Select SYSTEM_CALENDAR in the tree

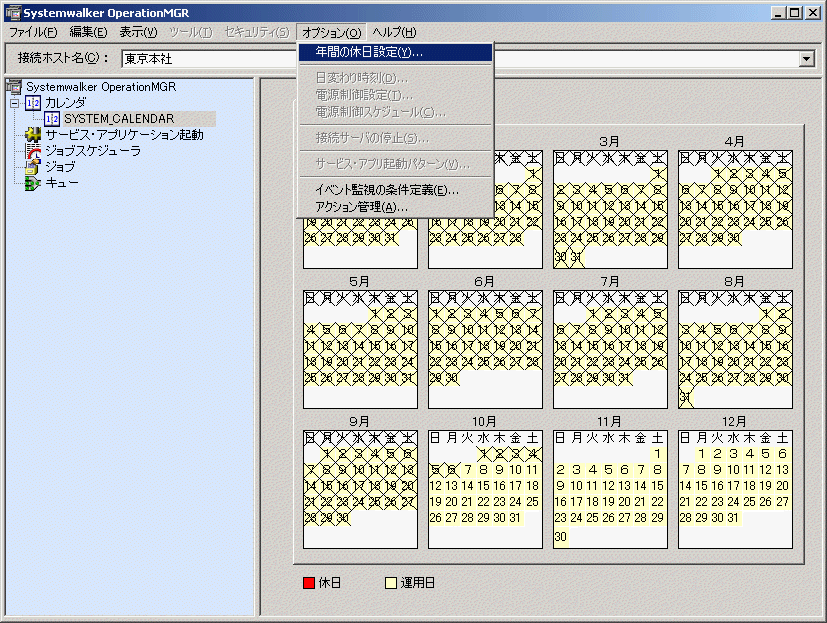119,119
